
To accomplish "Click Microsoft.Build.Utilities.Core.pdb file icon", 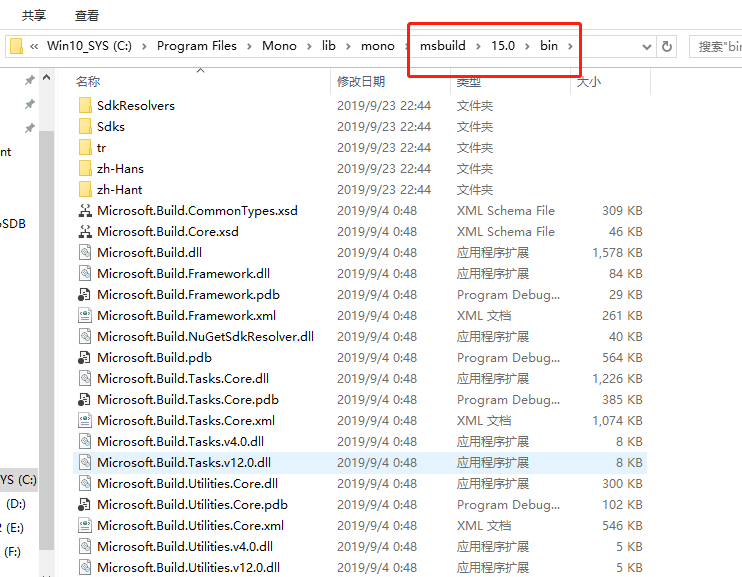I will tap(84, 505).
